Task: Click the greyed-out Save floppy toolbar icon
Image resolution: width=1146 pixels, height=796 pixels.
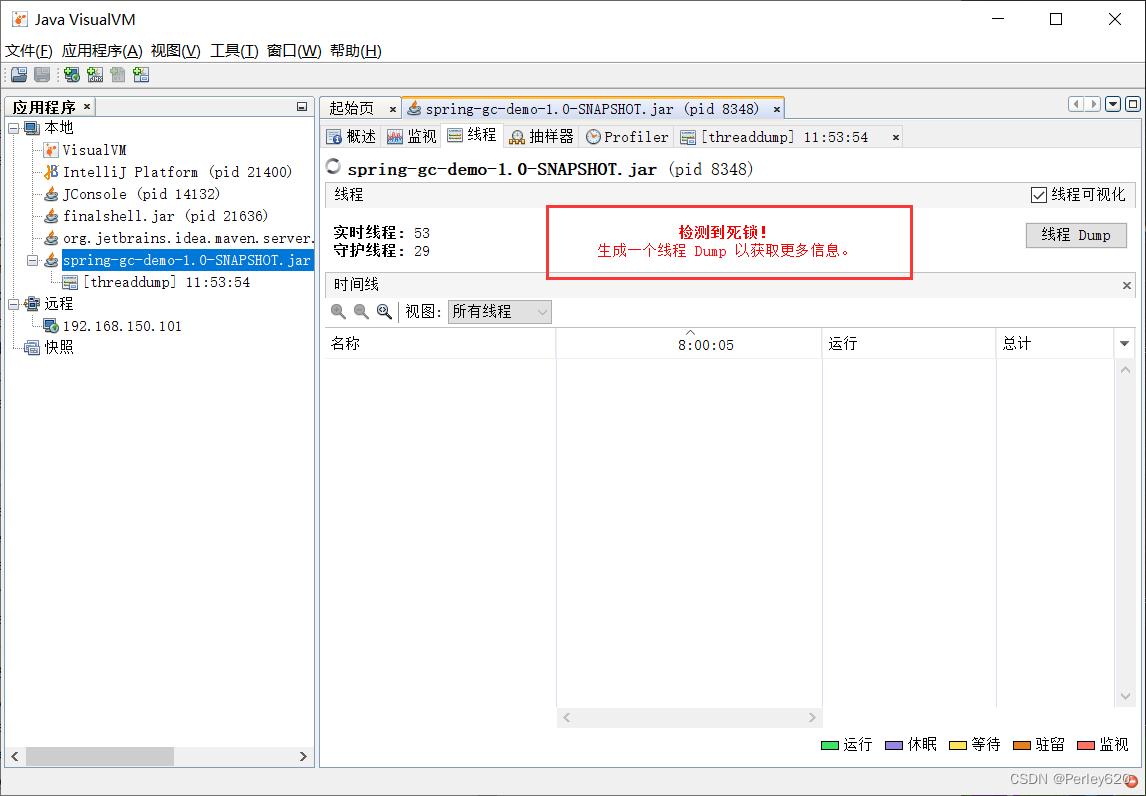Action: coord(42,74)
